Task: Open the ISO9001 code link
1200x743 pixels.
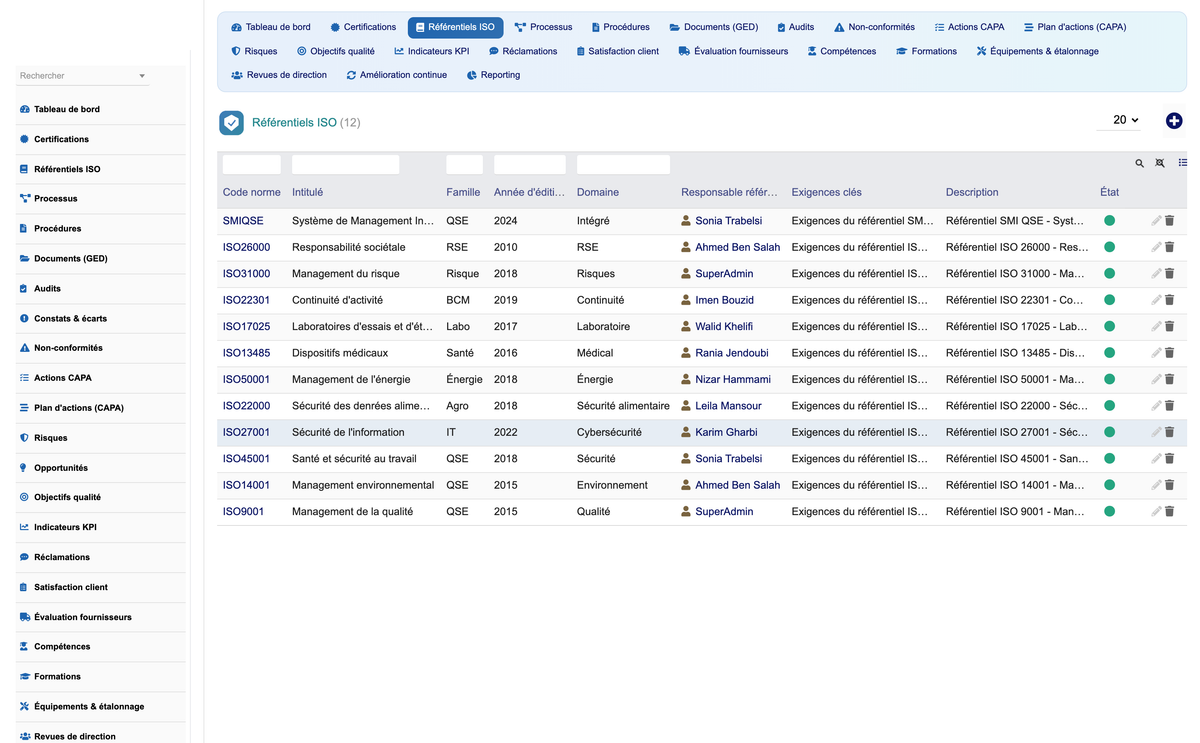Action: (x=243, y=512)
